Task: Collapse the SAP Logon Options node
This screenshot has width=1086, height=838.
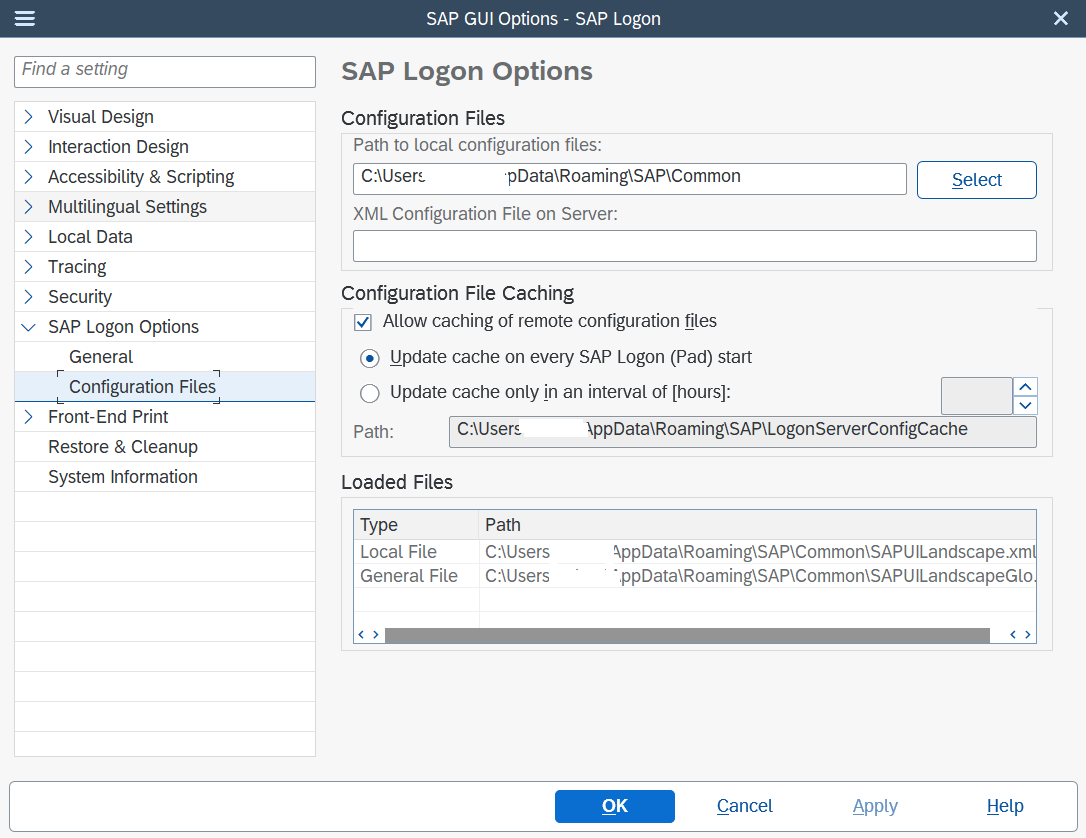Action: point(28,327)
